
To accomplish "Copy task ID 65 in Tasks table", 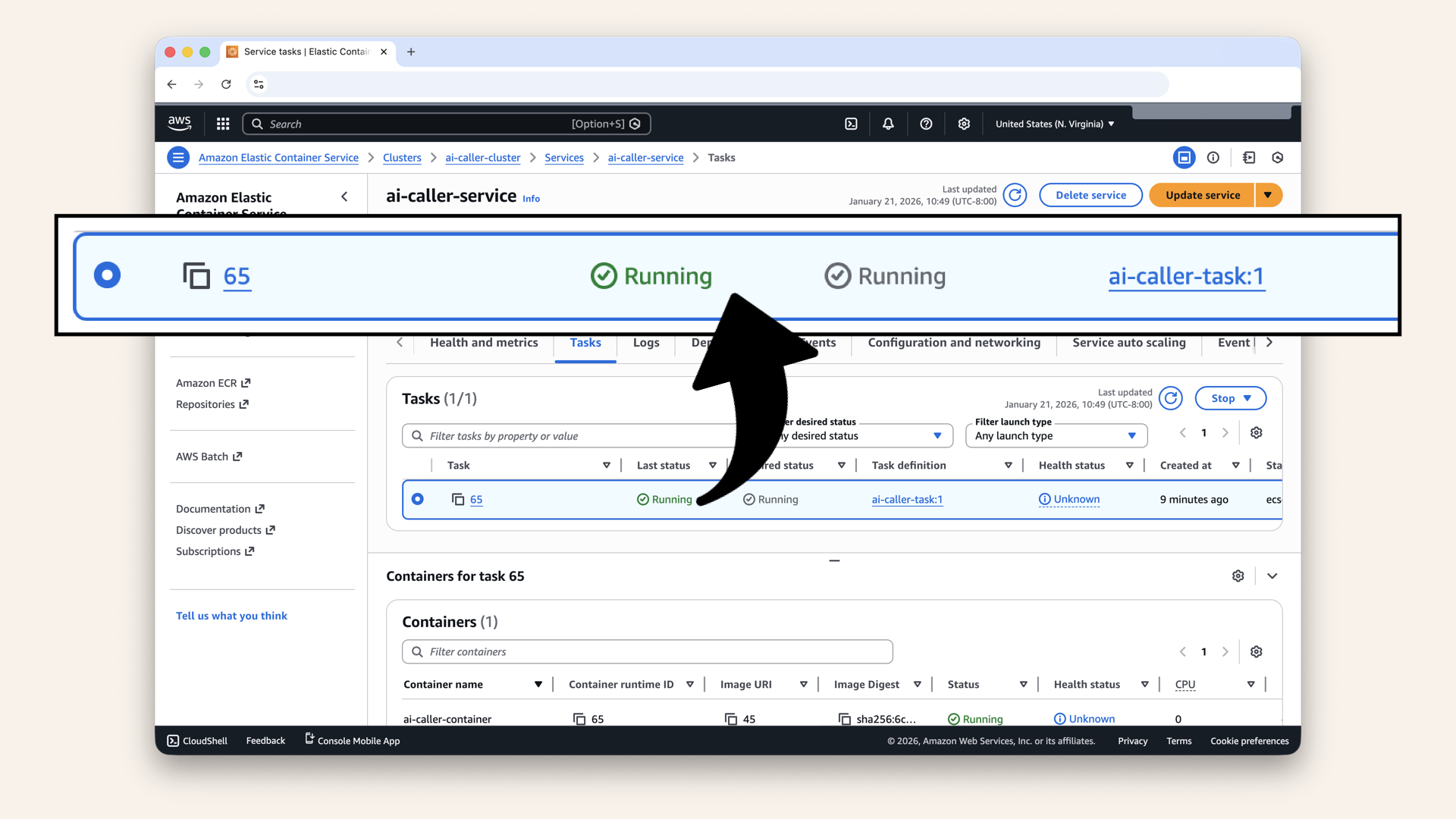I will click(458, 499).
